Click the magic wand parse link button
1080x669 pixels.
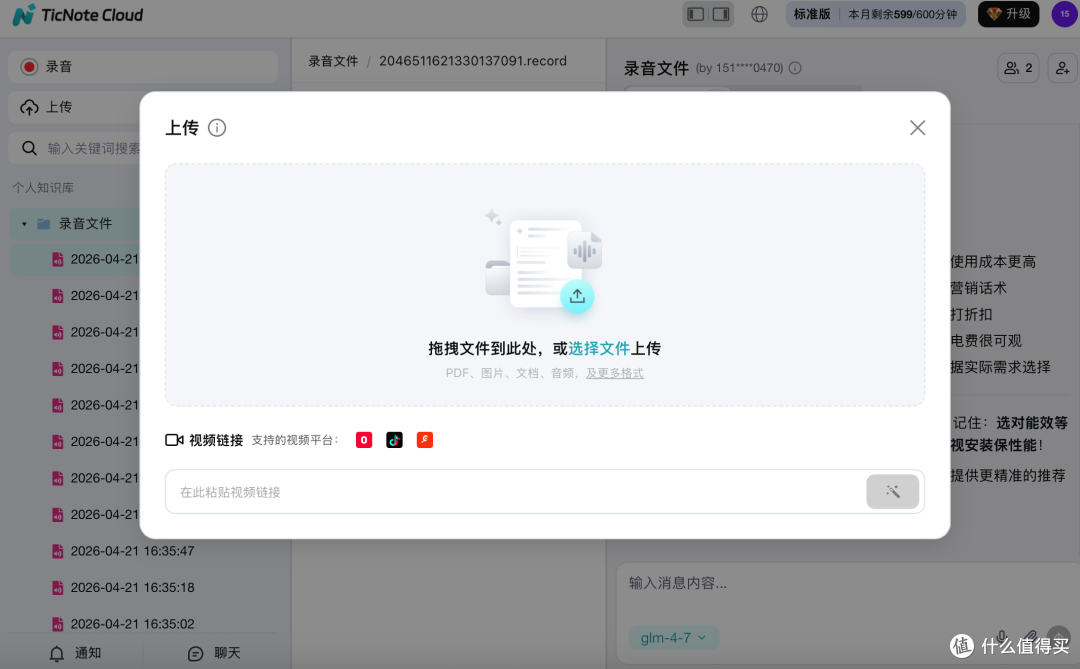[893, 491]
